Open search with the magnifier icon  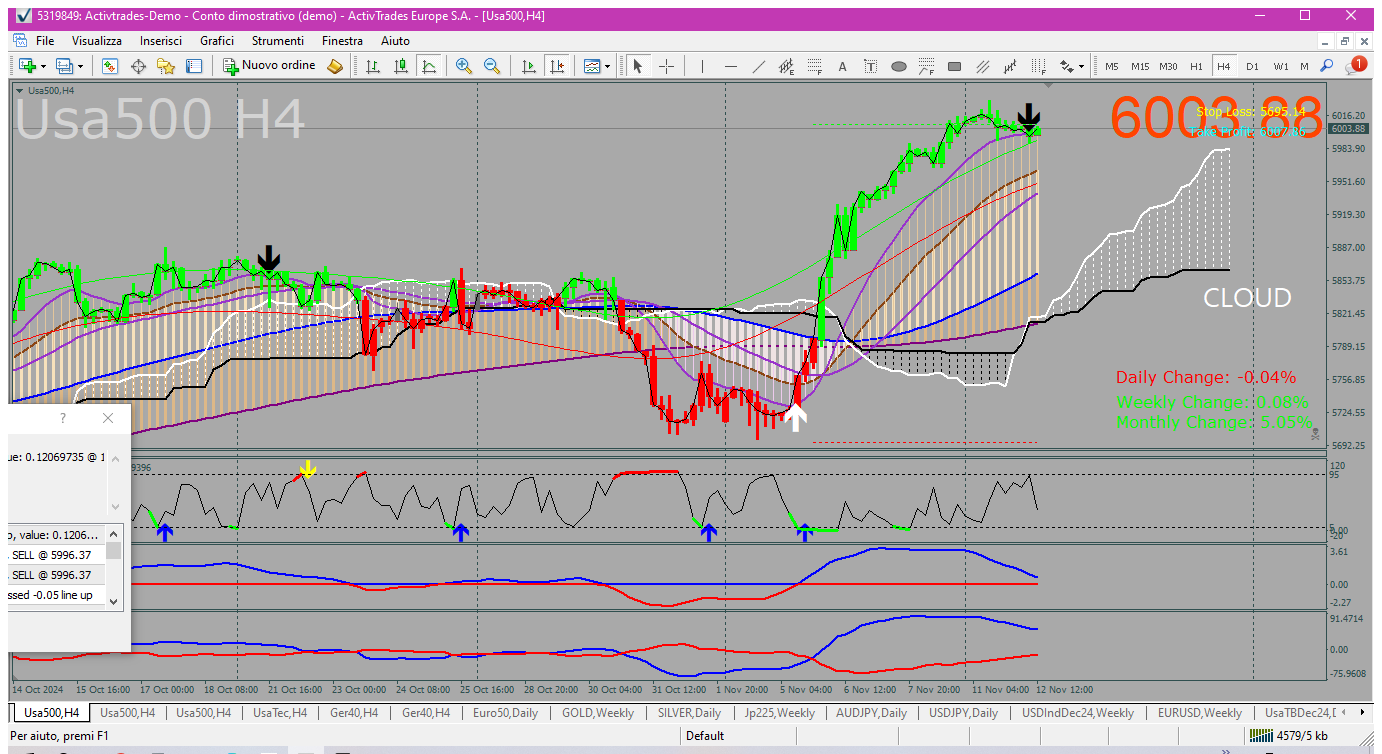pos(1327,66)
